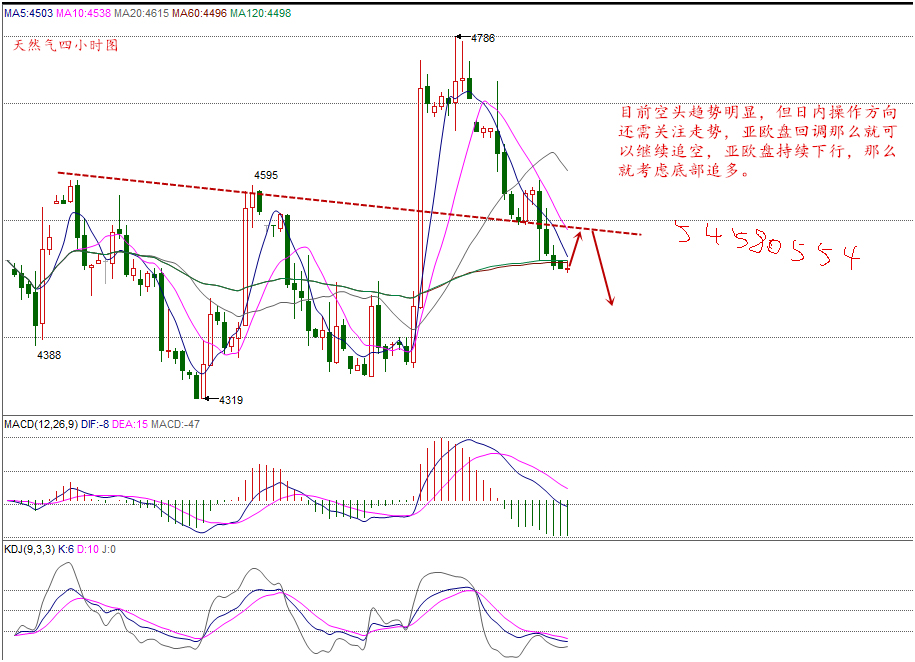The height and width of the screenshot is (662, 915).
Task: Select the 4319 lowest price marker
Action: [x=231, y=400]
